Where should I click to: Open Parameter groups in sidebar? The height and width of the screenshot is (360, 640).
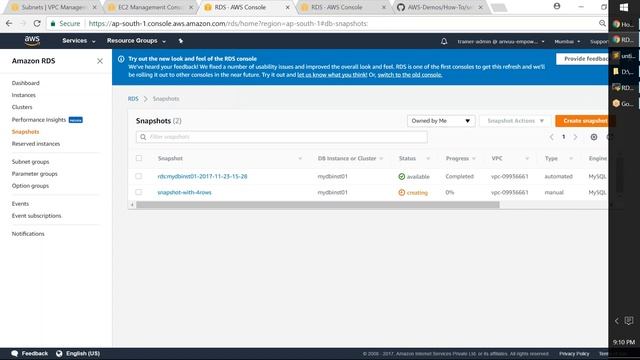[x=35, y=174]
